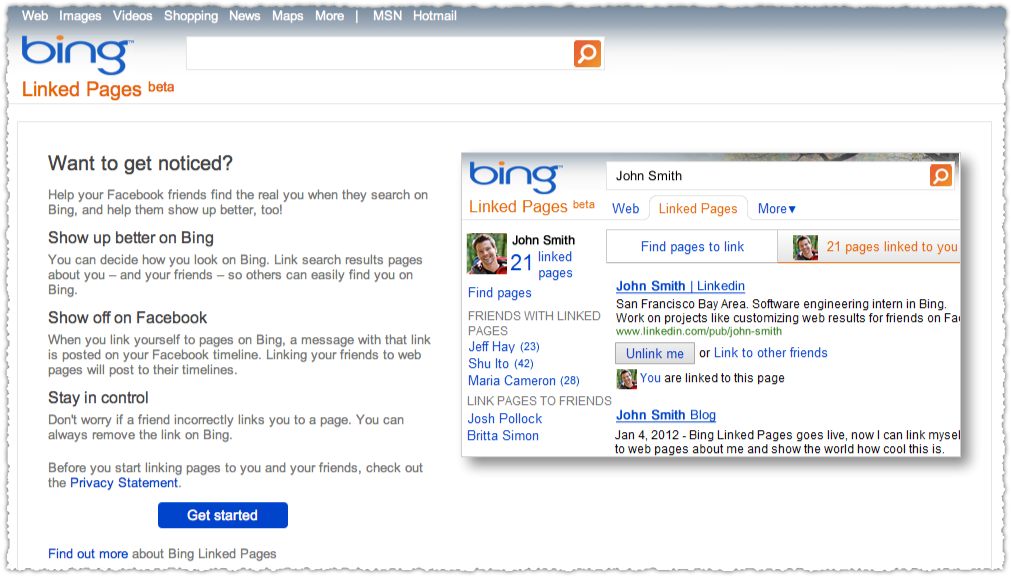Open John Smith's large profile photo

[486, 254]
